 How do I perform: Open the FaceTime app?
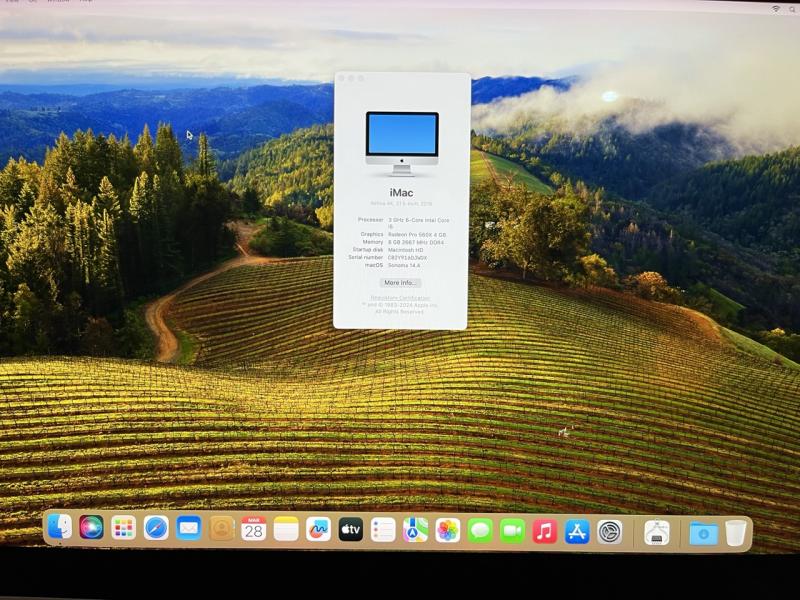pyautogui.click(x=513, y=531)
